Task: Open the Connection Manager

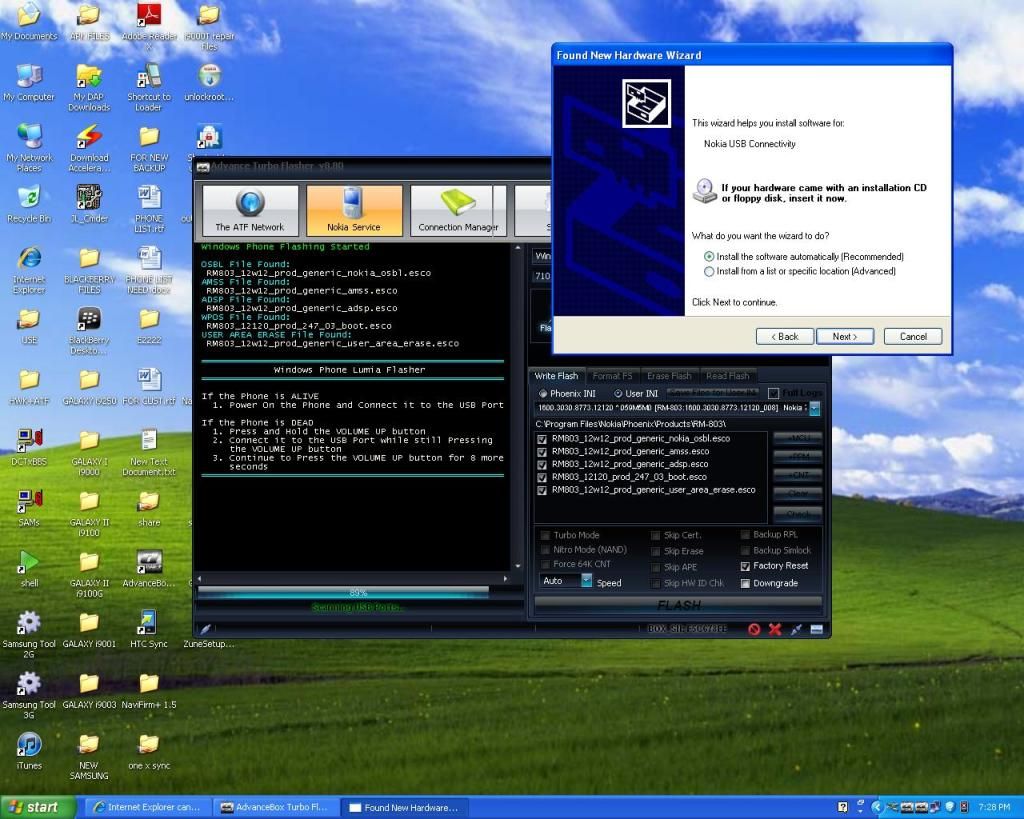Action: pyautogui.click(x=458, y=210)
